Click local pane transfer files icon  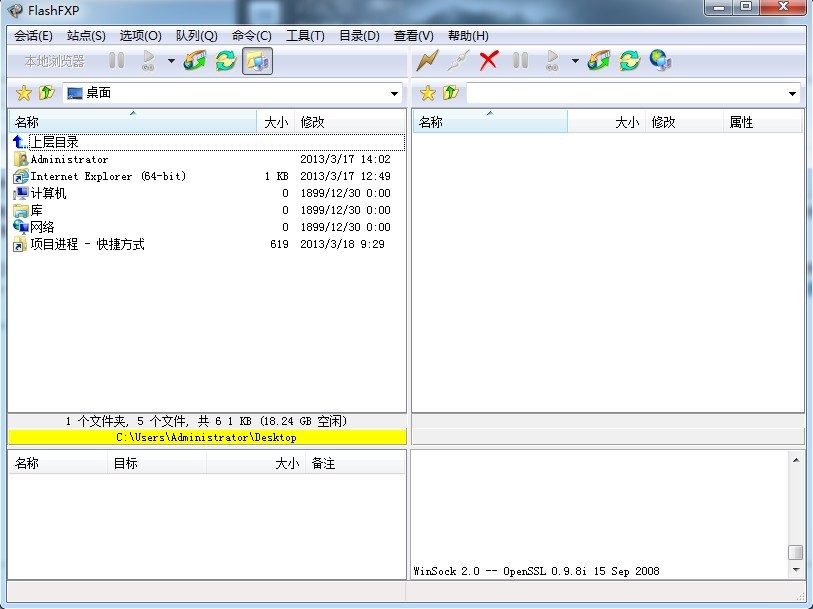point(195,61)
